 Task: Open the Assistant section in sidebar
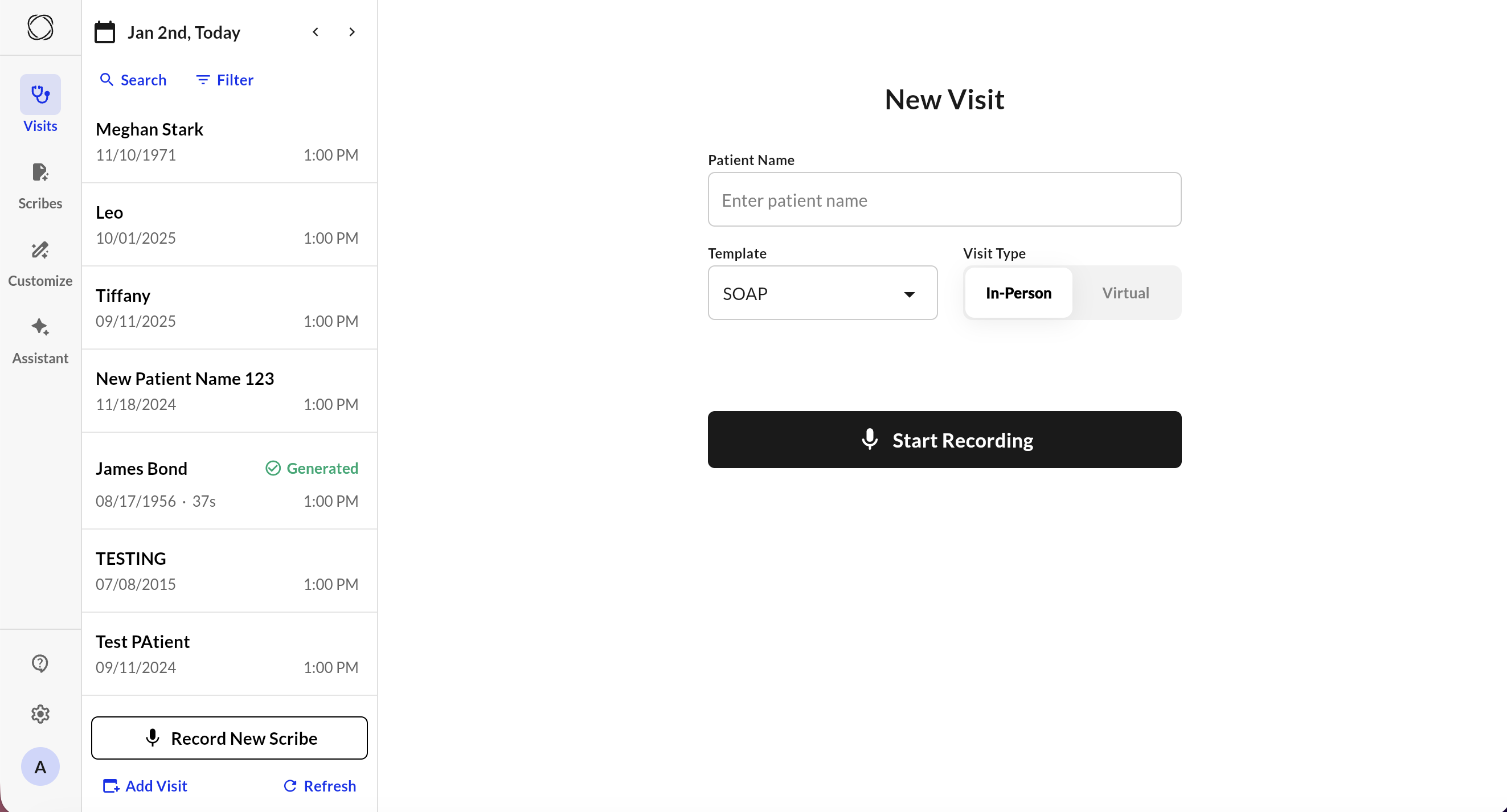[40, 341]
